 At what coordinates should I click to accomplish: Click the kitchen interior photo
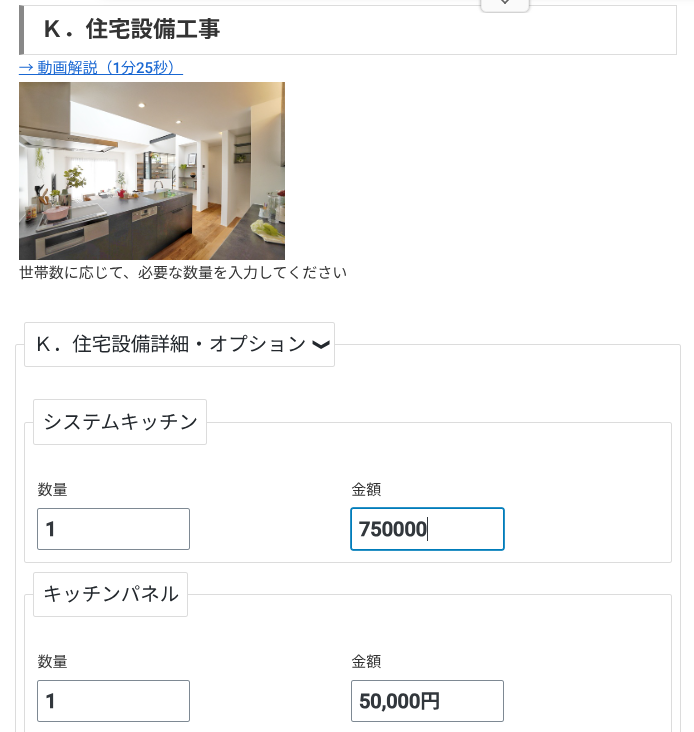152,171
